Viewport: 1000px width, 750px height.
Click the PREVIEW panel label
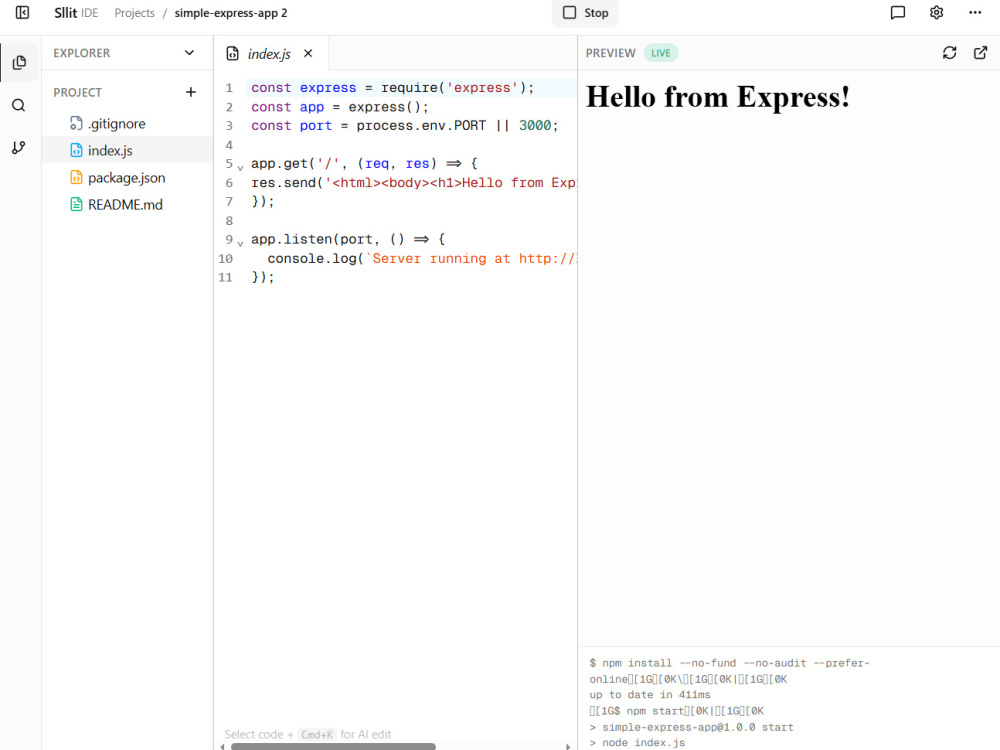pyautogui.click(x=610, y=53)
